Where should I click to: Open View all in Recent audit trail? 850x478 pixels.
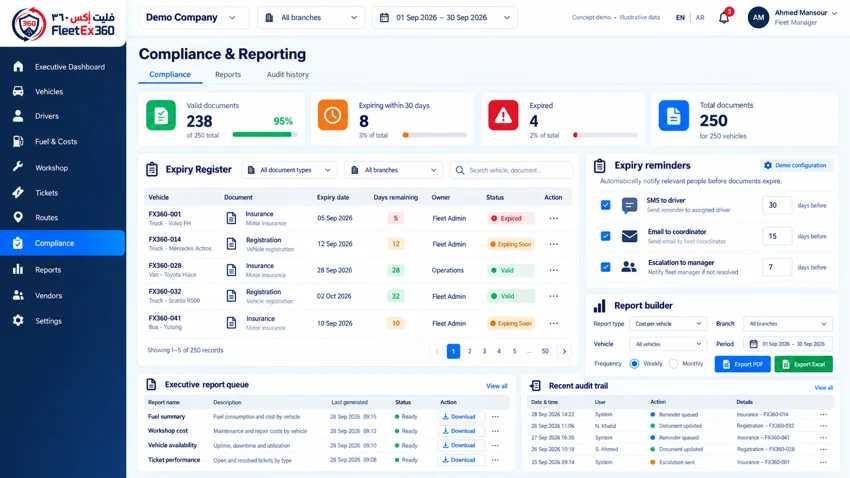[x=823, y=387]
